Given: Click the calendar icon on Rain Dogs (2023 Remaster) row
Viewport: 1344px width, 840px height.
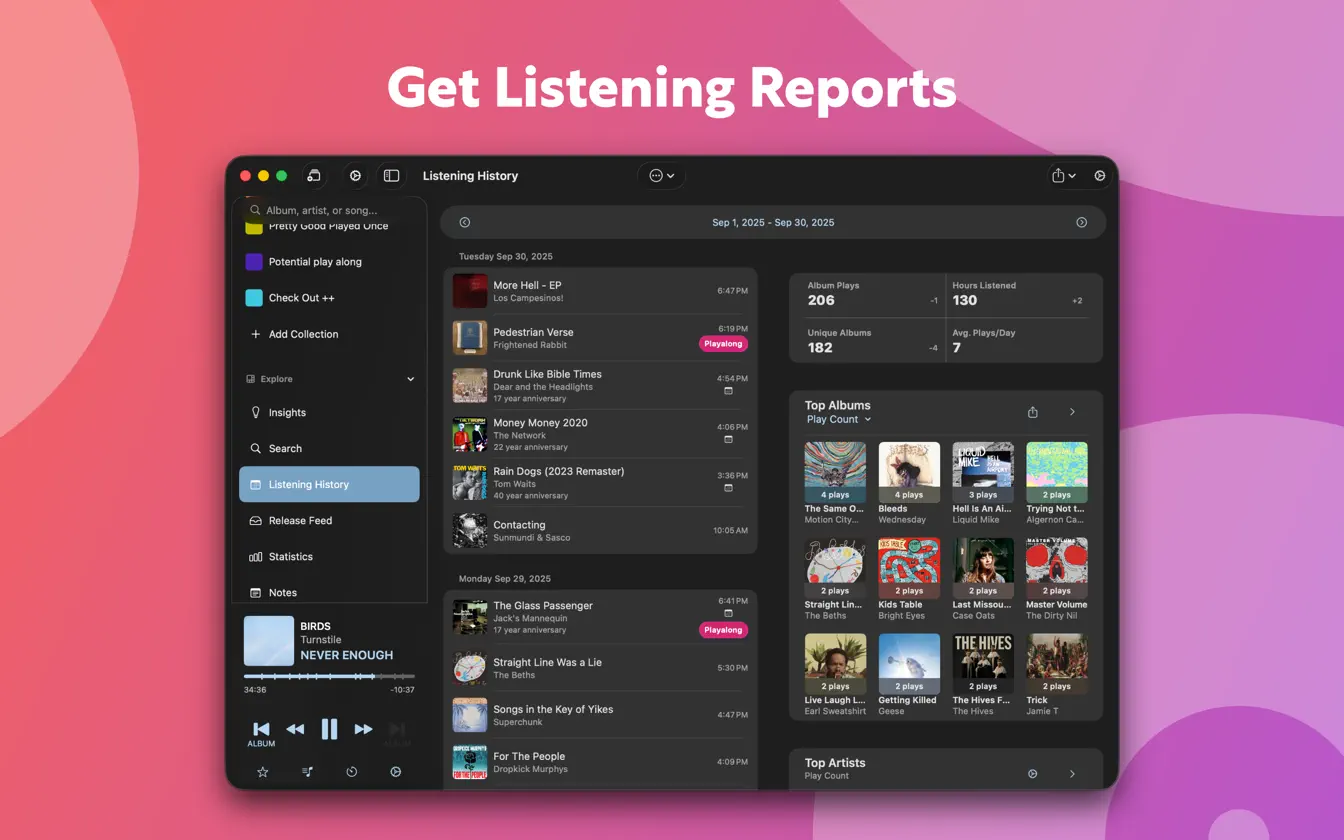Looking at the screenshot, I should click(728, 488).
